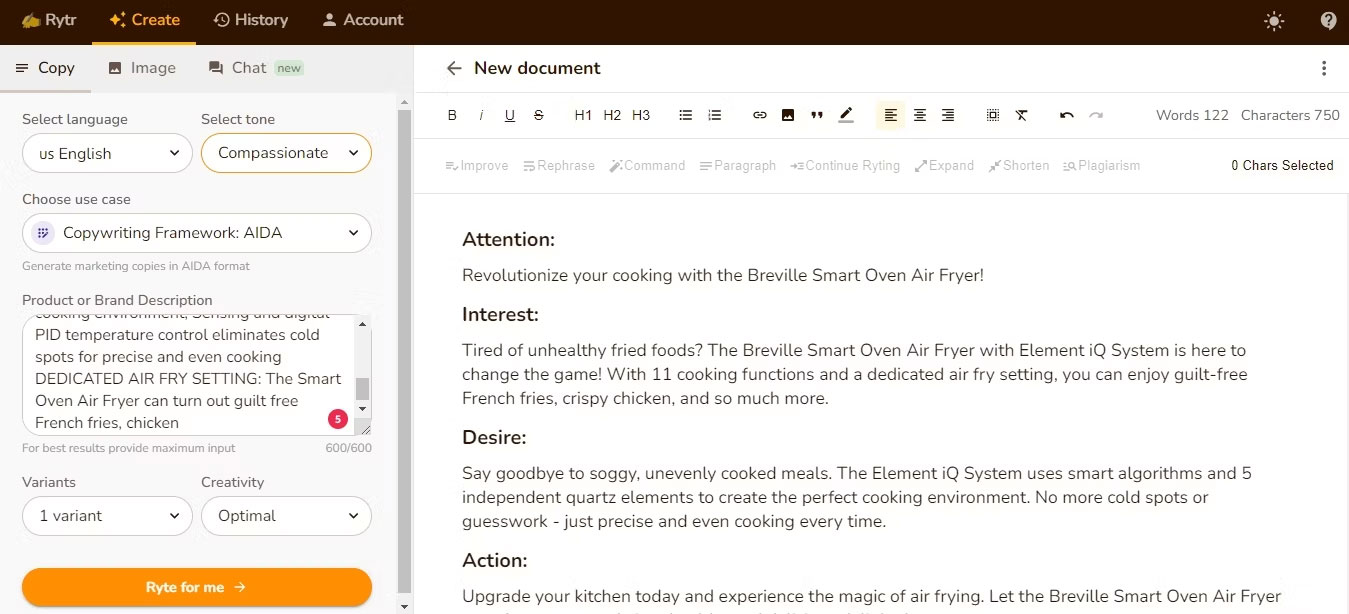This screenshot has width=1349, height=614.
Task: Switch to the Image tab
Action: (142, 68)
